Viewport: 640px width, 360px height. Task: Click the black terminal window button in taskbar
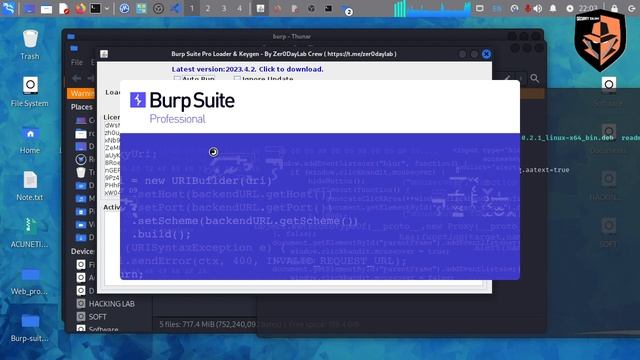329,8
